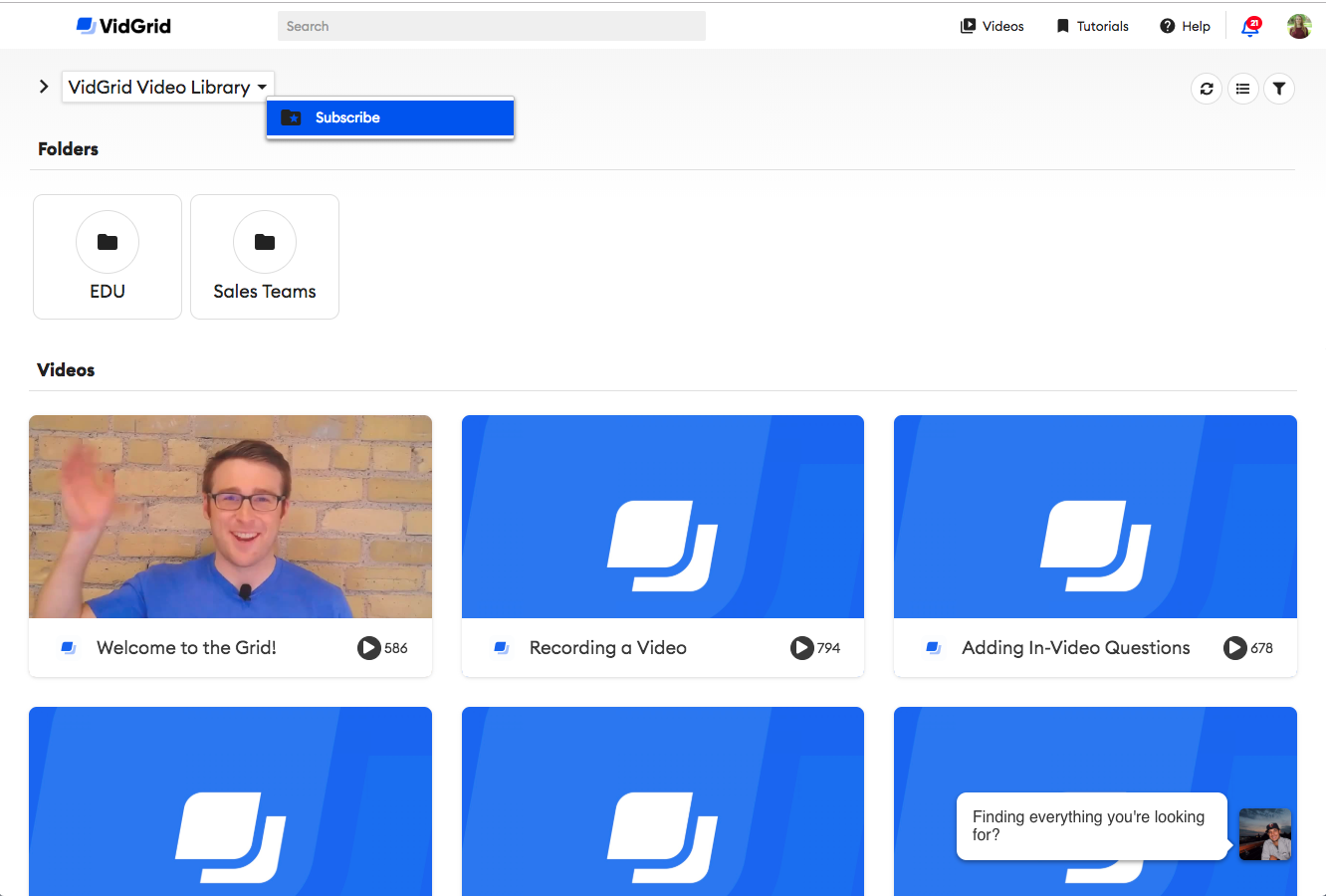Click the refresh icon button
1326x896 pixels.
[x=1207, y=89]
